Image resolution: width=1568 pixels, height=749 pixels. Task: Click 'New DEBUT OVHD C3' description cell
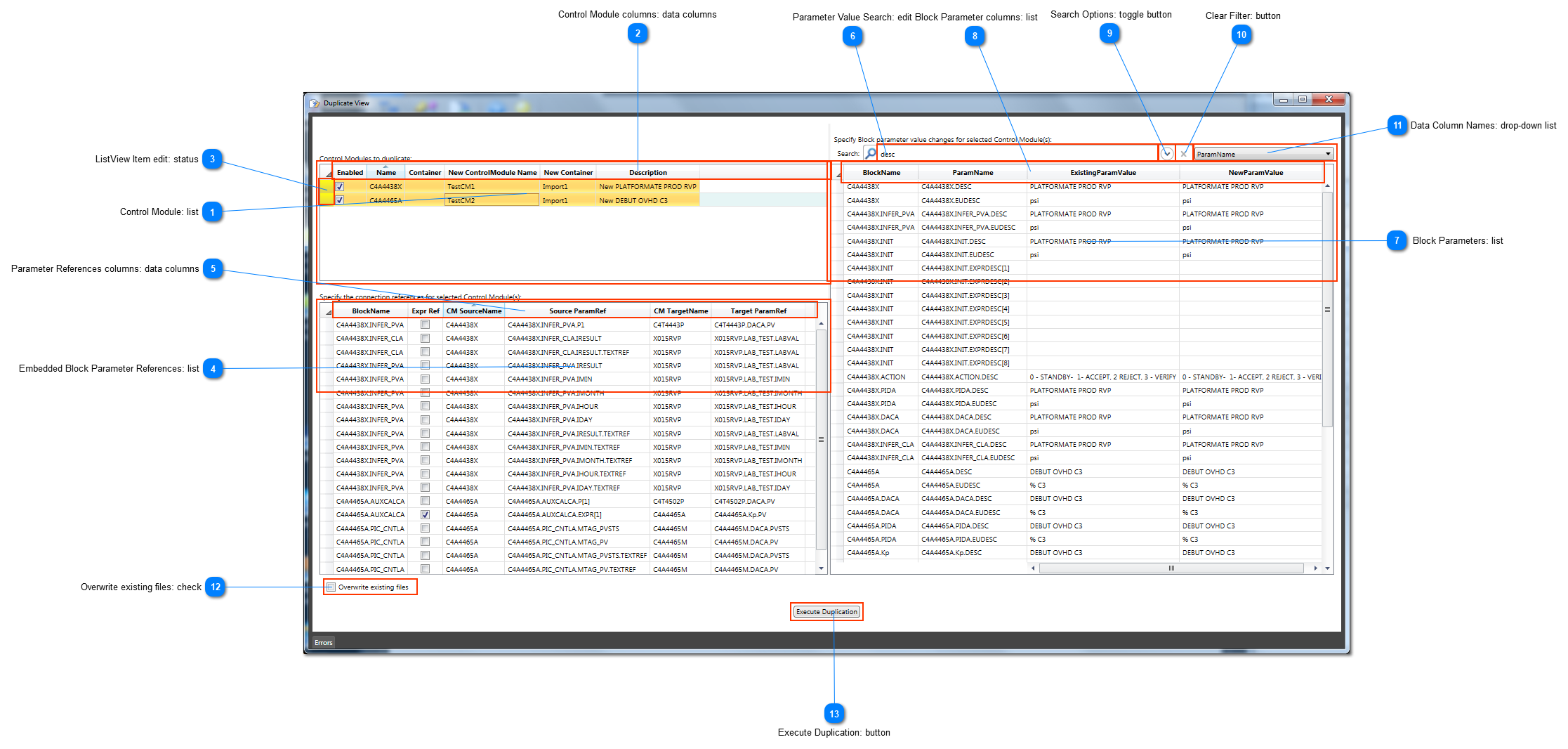[647, 200]
